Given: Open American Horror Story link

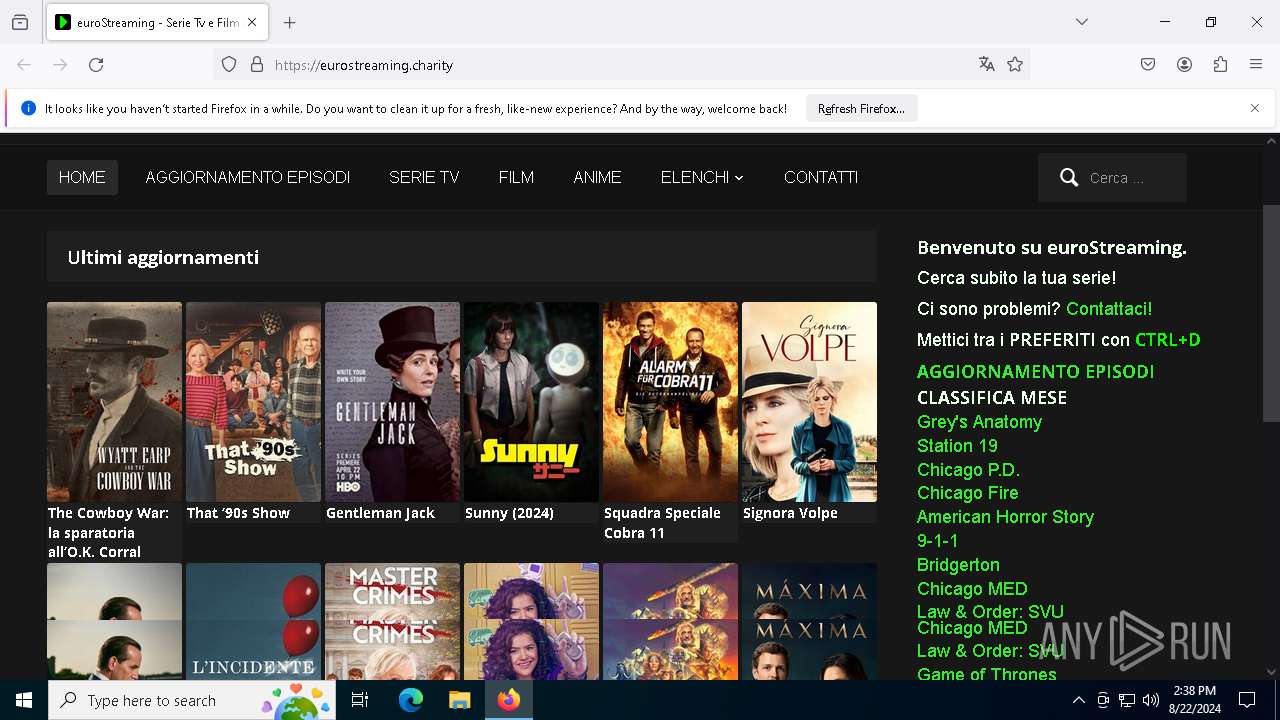Looking at the screenshot, I should click(x=1005, y=517).
